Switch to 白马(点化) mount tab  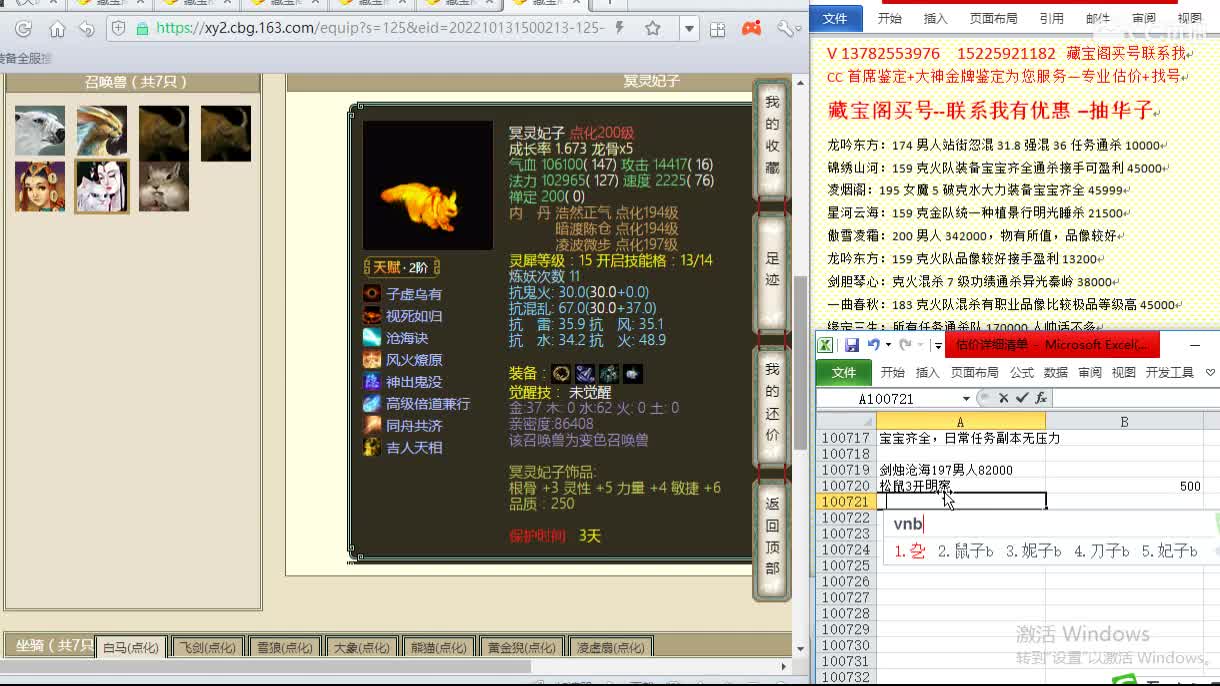pyautogui.click(x=131, y=647)
